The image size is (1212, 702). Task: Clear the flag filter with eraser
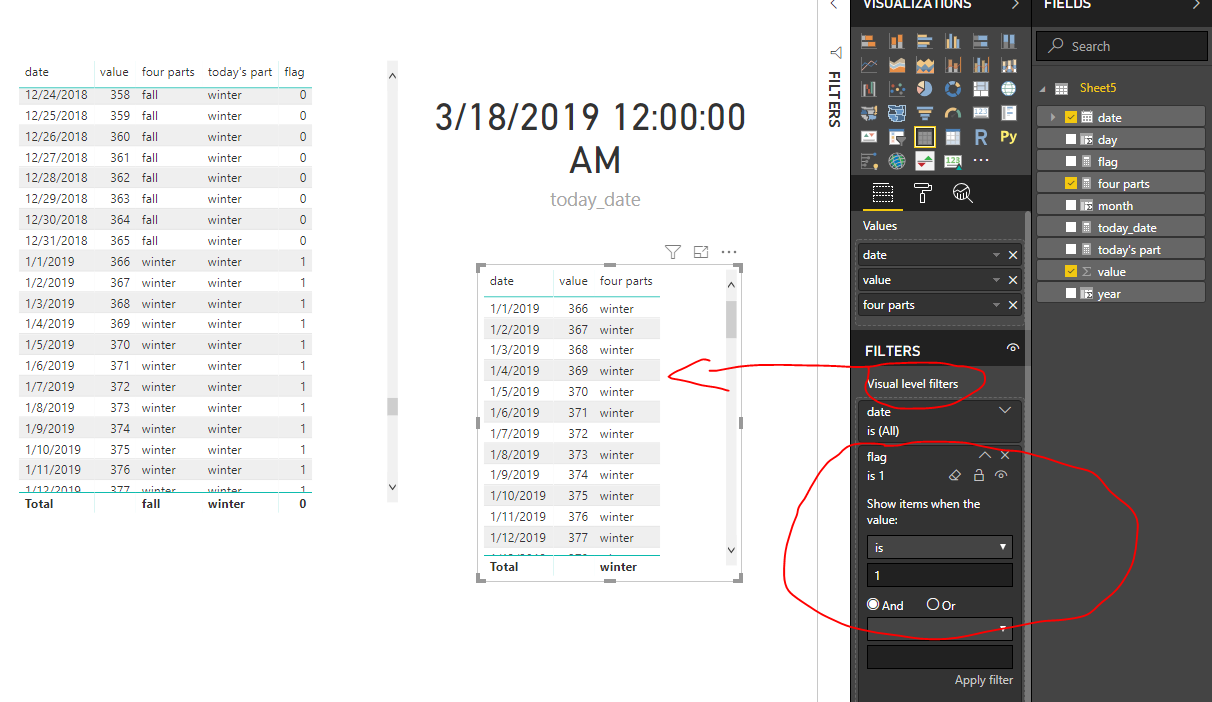tap(955, 476)
